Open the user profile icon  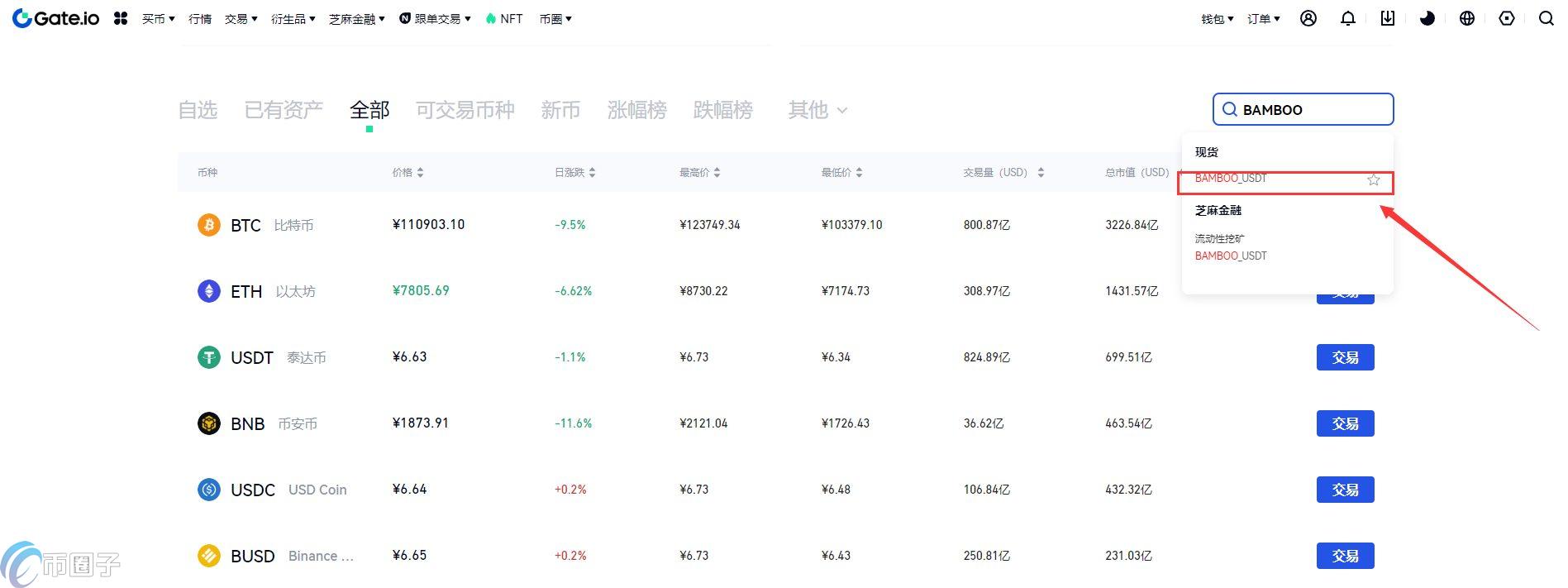[x=1308, y=18]
